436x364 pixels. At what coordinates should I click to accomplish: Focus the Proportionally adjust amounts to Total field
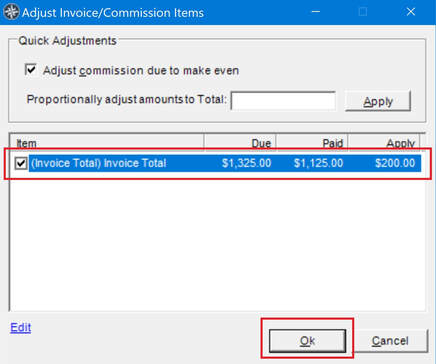[x=283, y=101]
